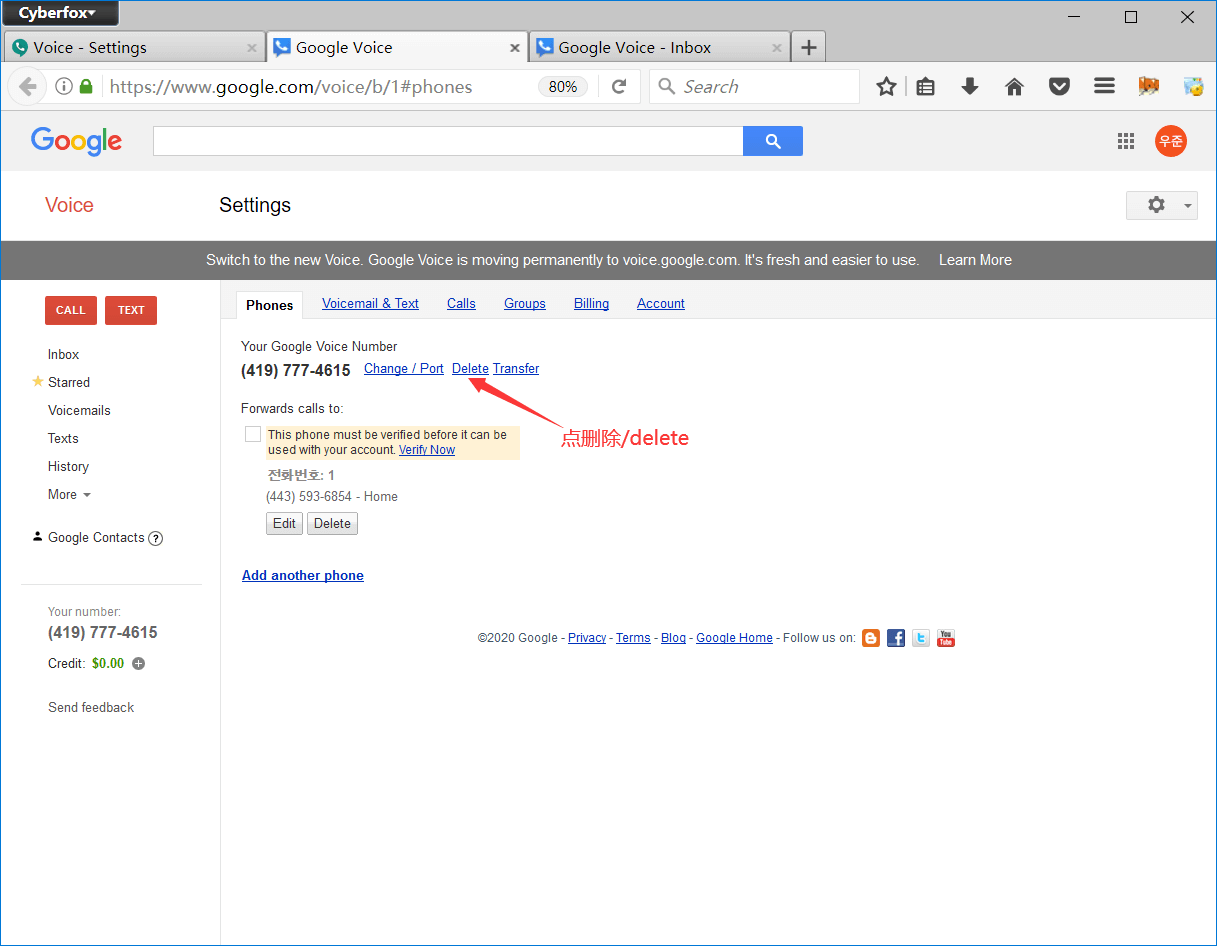Open the bookmarks list icon
The height and width of the screenshot is (946, 1217).
click(x=926, y=87)
